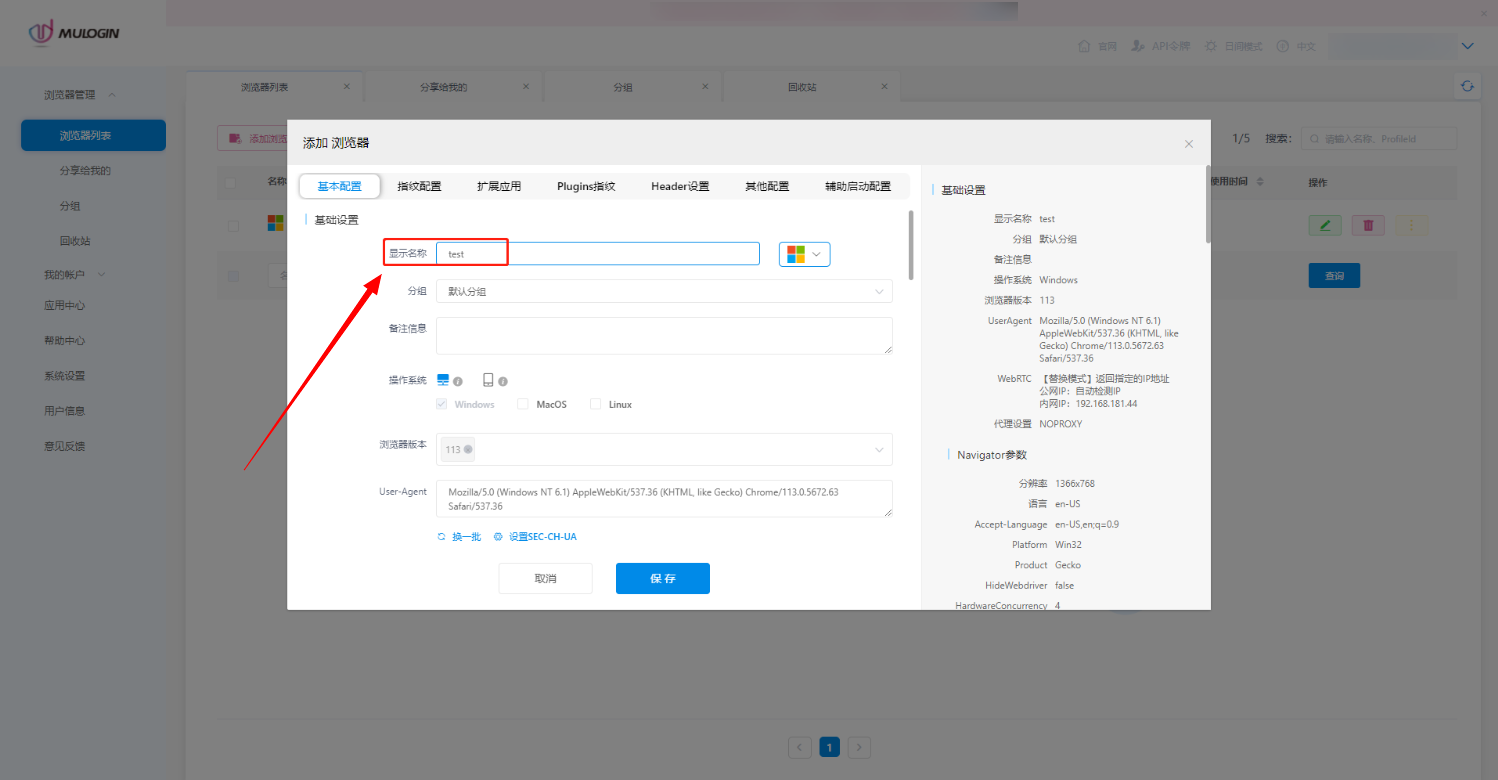
Task: Open the yellow three-dots more options icon
Action: [1411, 225]
